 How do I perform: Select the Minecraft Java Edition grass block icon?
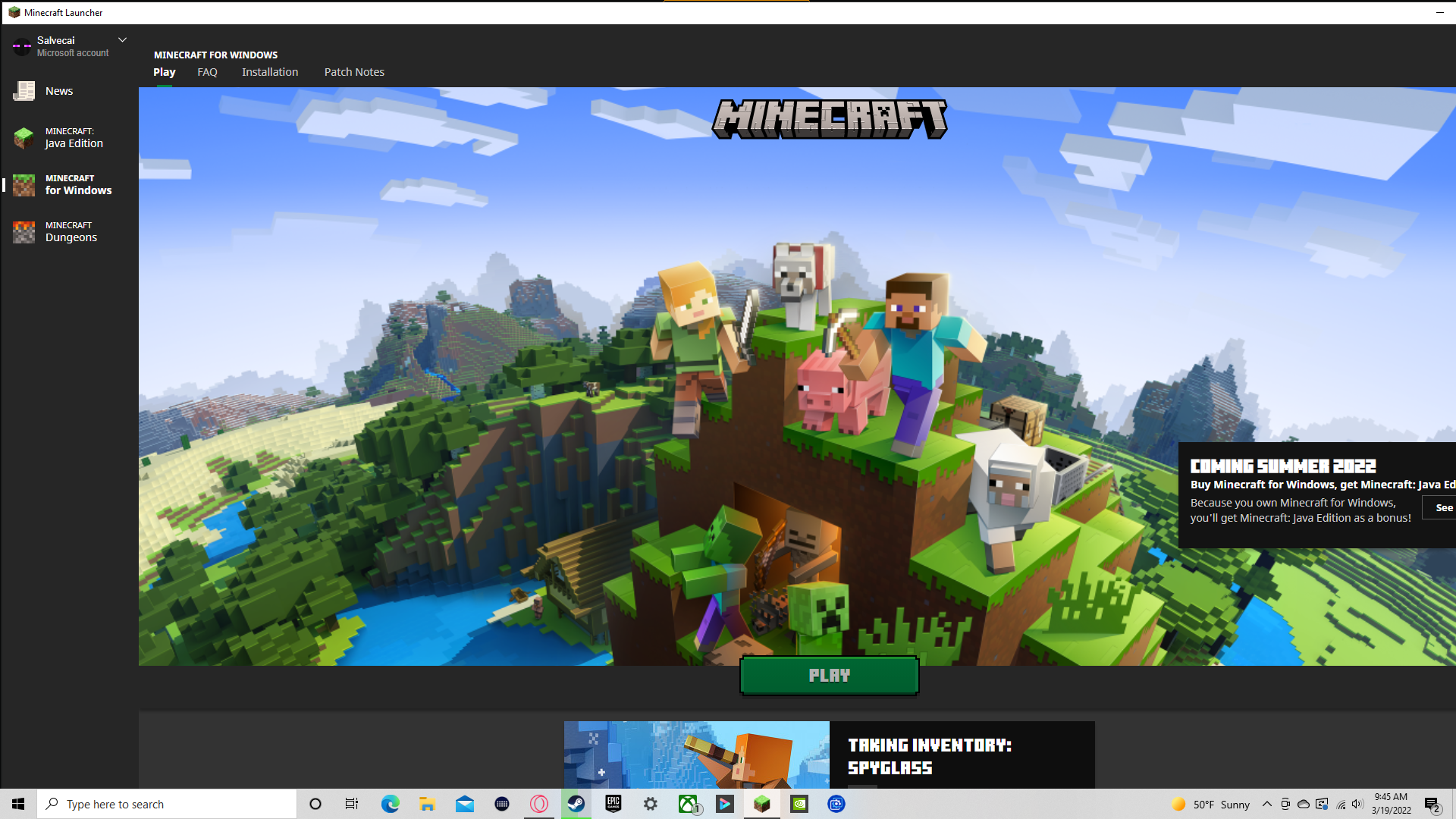(24, 138)
